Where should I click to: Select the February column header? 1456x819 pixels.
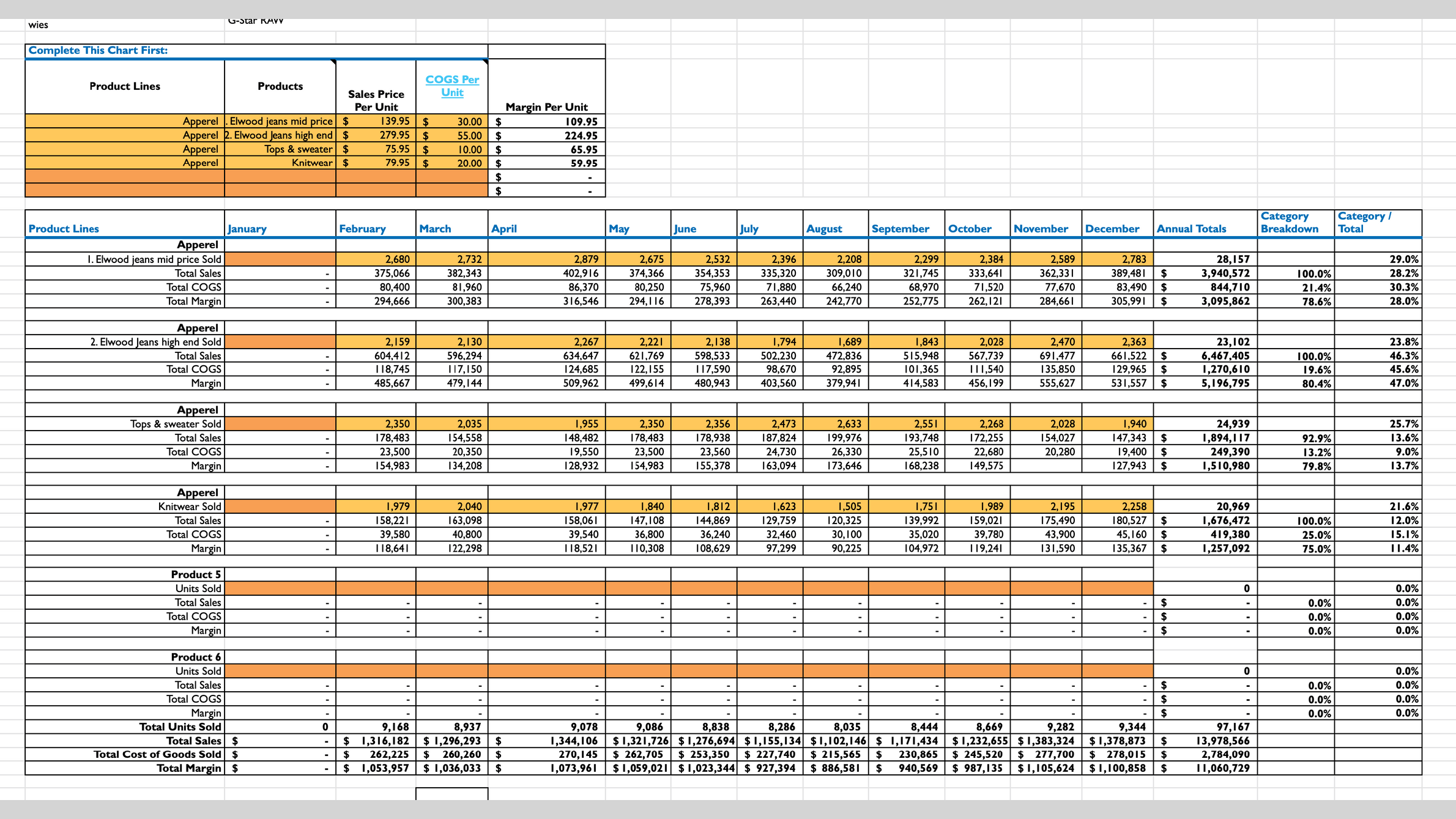coord(376,223)
